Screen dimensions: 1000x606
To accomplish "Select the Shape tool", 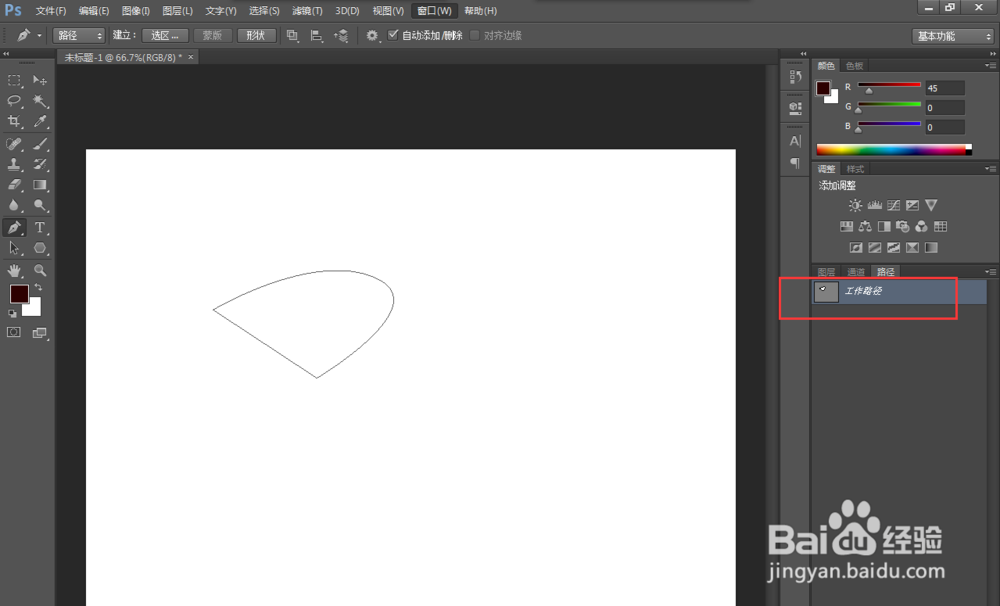I will [x=40, y=248].
